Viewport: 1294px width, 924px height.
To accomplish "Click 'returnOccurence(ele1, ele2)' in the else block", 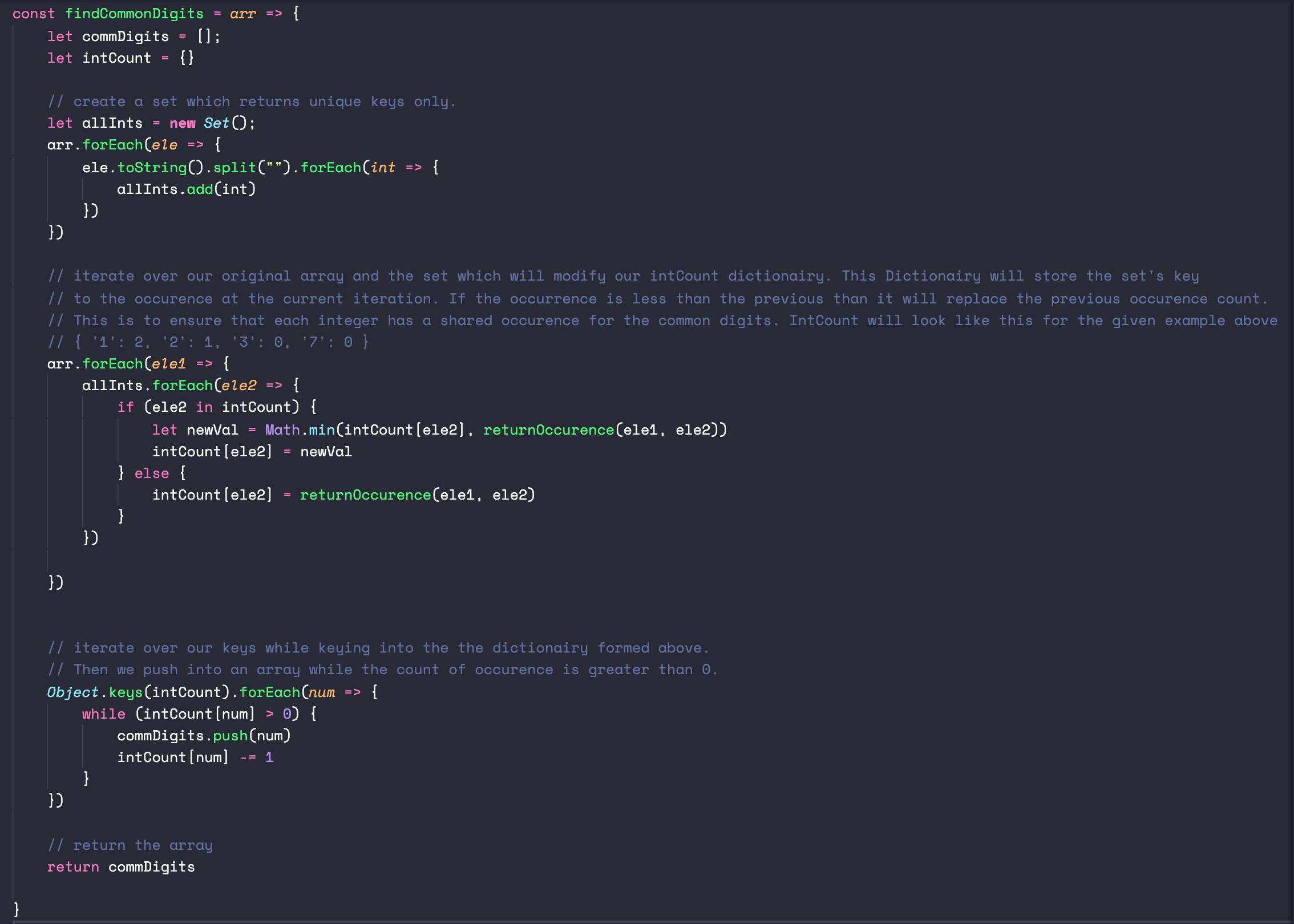I will pos(417,495).
